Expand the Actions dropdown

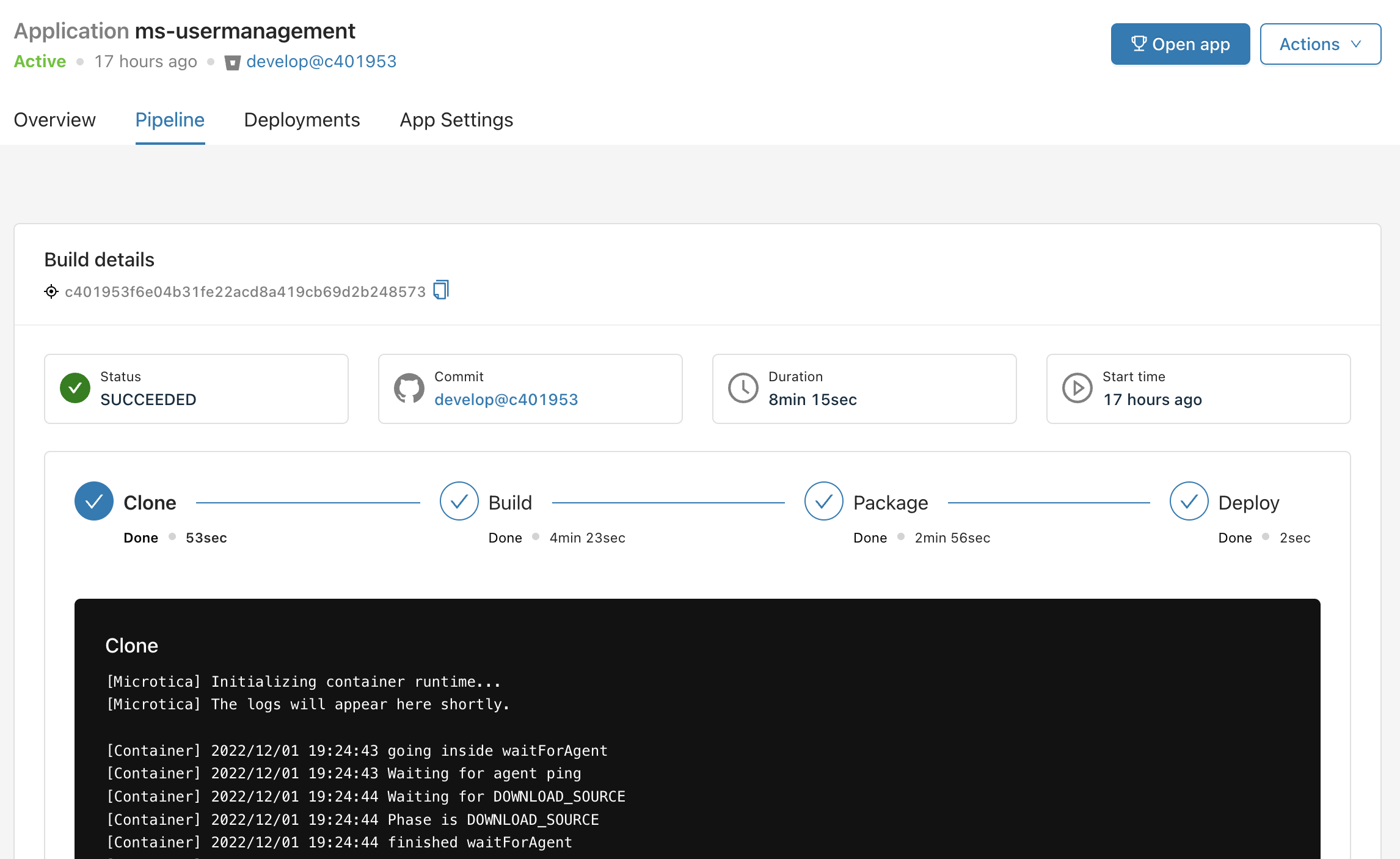(1320, 44)
